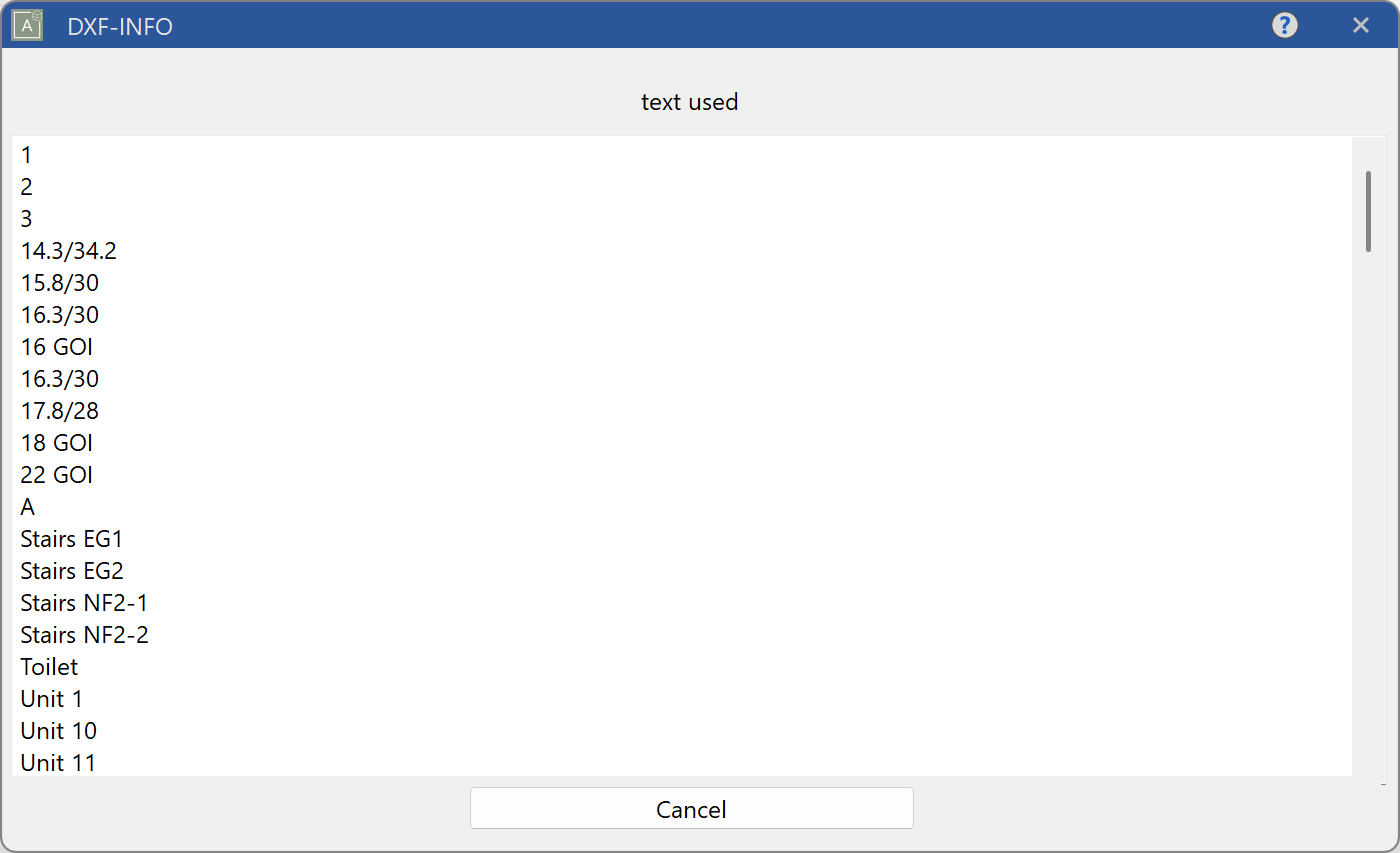The image size is (1400, 853).
Task: Select the "15.8/30" text entry
Action: [x=60, y=283]
